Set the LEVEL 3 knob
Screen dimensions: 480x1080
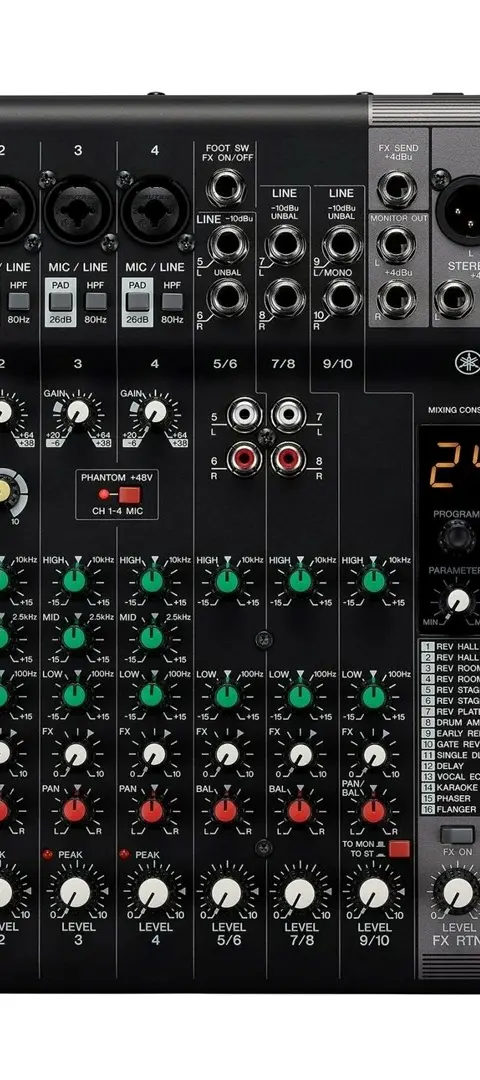75,893
